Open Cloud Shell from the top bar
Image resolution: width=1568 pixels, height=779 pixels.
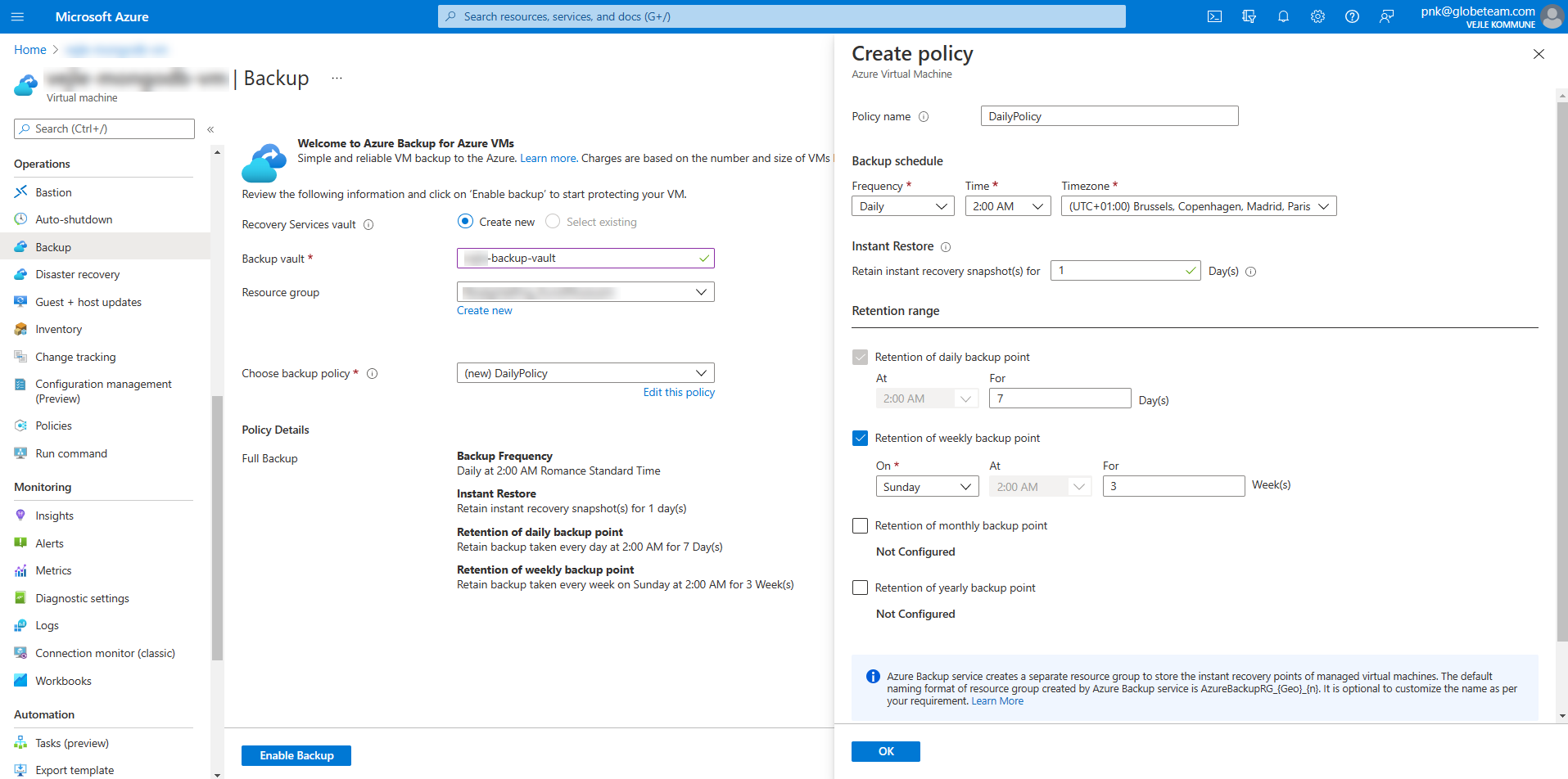[x=1214, y=16]
